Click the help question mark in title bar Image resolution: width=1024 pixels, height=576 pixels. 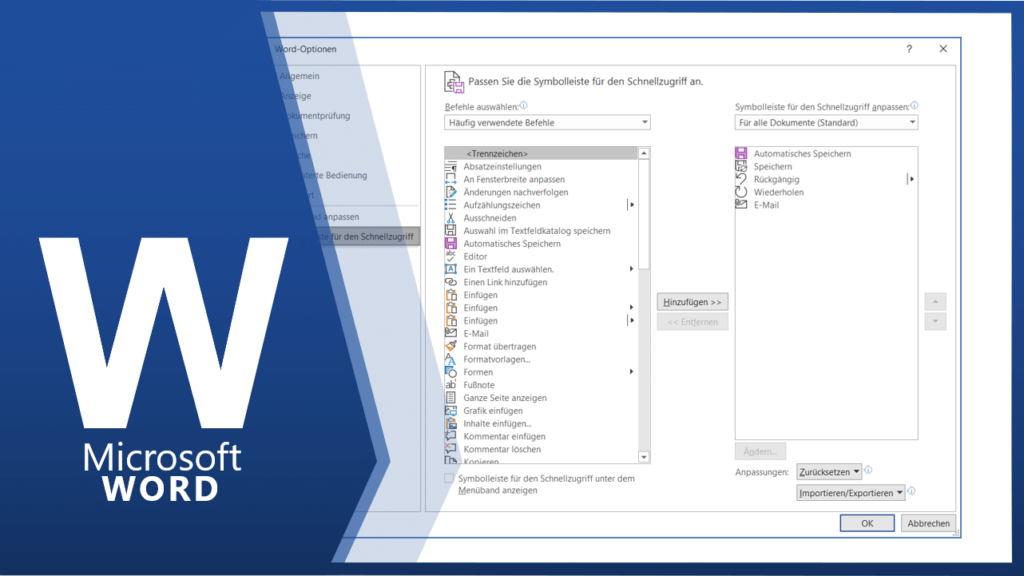pyautogui.click(x=909, y=49)
